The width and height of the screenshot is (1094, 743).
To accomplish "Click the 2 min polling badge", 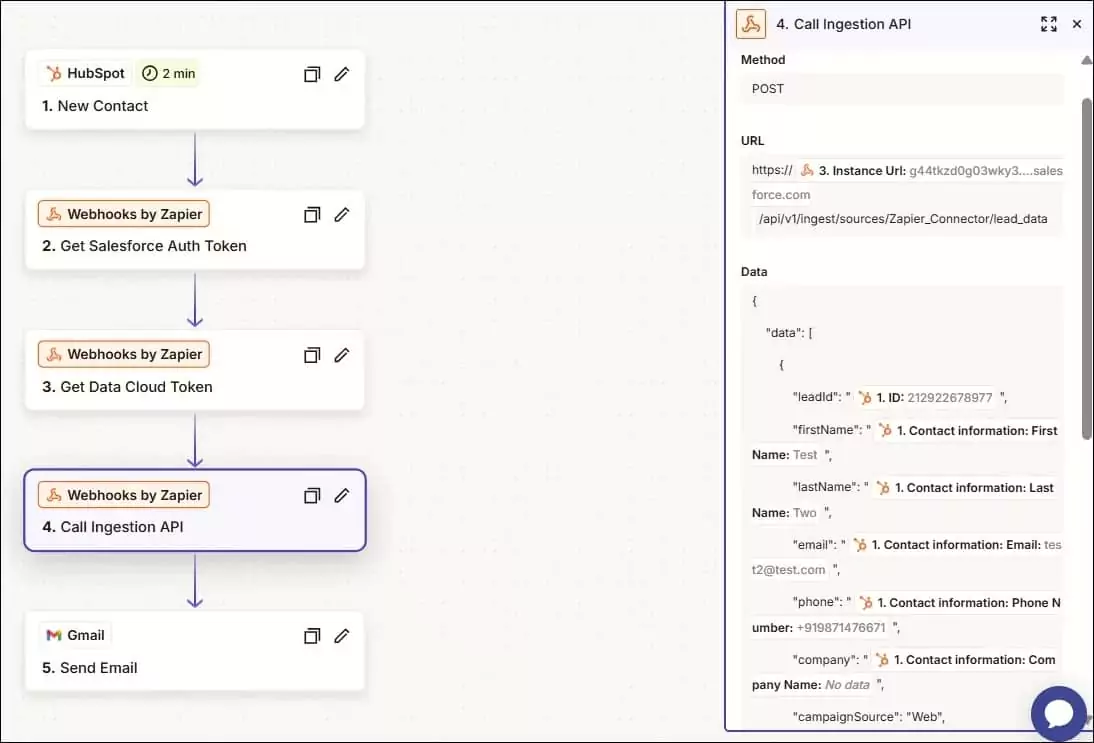I will (169, 73).
